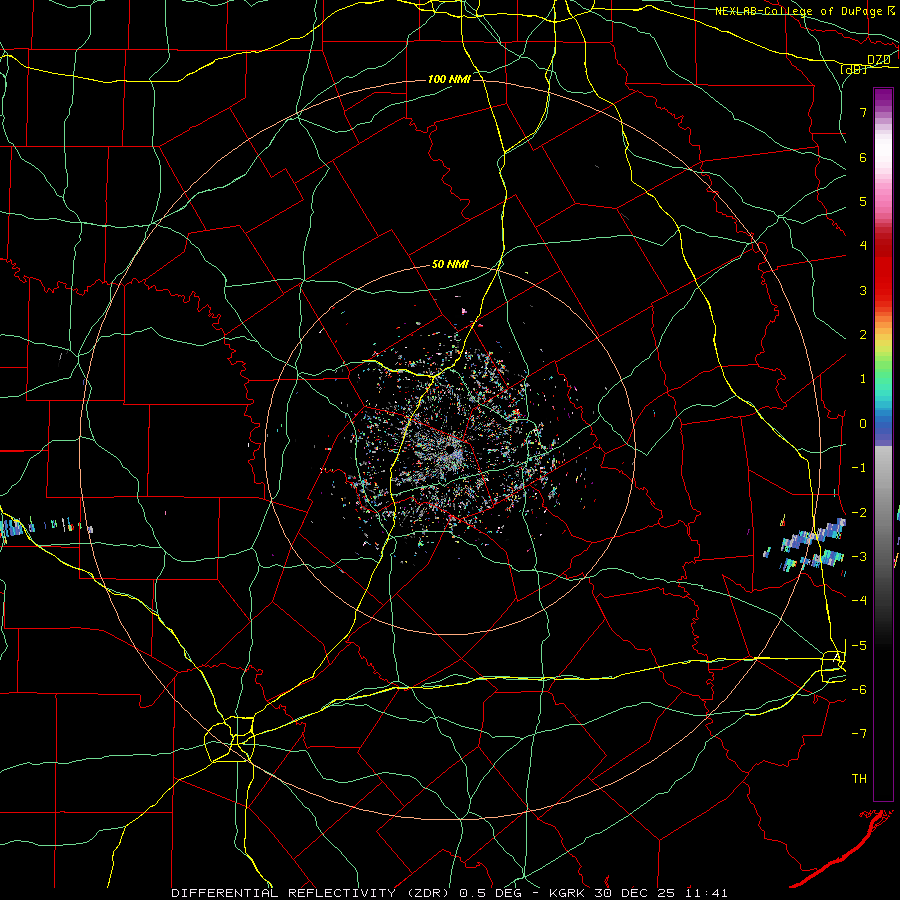Click the KGRK station identifier in the caption
Image resolution: width=900 pixels, height=900 pixels.
tap(568, 893)
